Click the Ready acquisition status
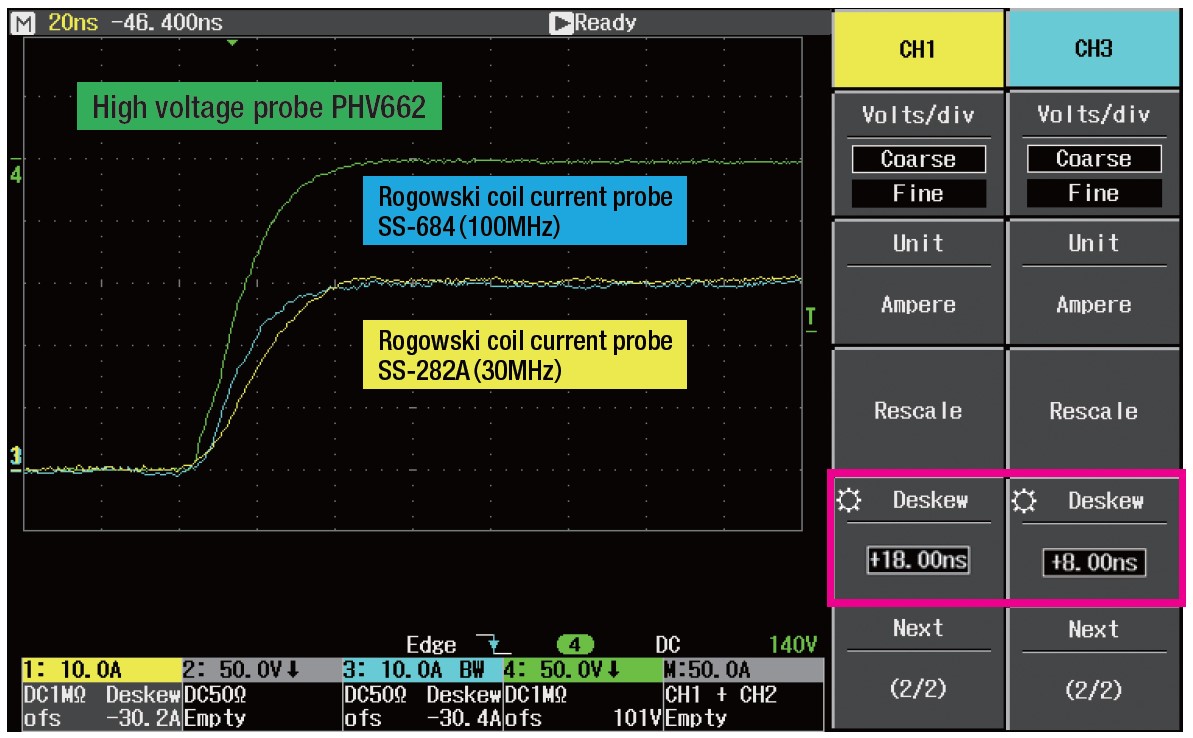The height and width of the screenshot is (738, 1193). (605, 23)
